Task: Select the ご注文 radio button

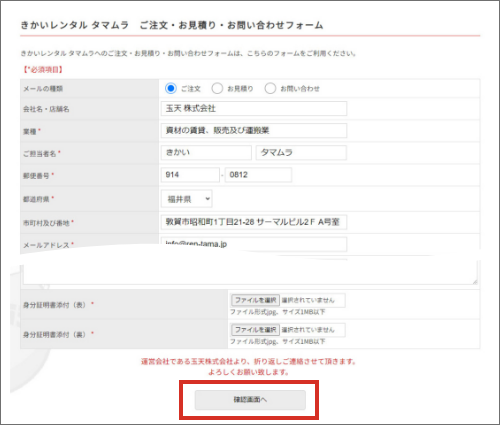Action: coord(171,88)
